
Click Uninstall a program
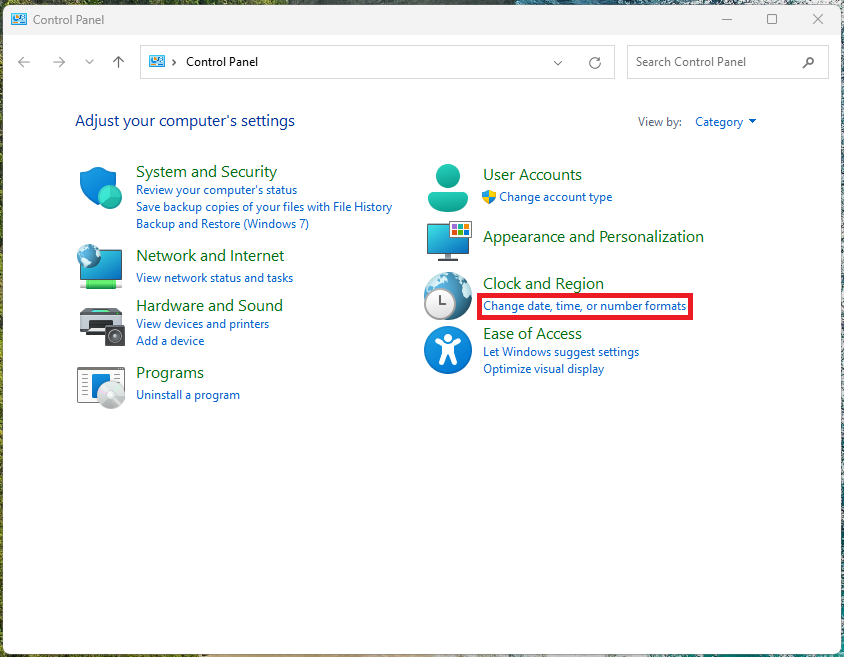(x=188, y=395)
